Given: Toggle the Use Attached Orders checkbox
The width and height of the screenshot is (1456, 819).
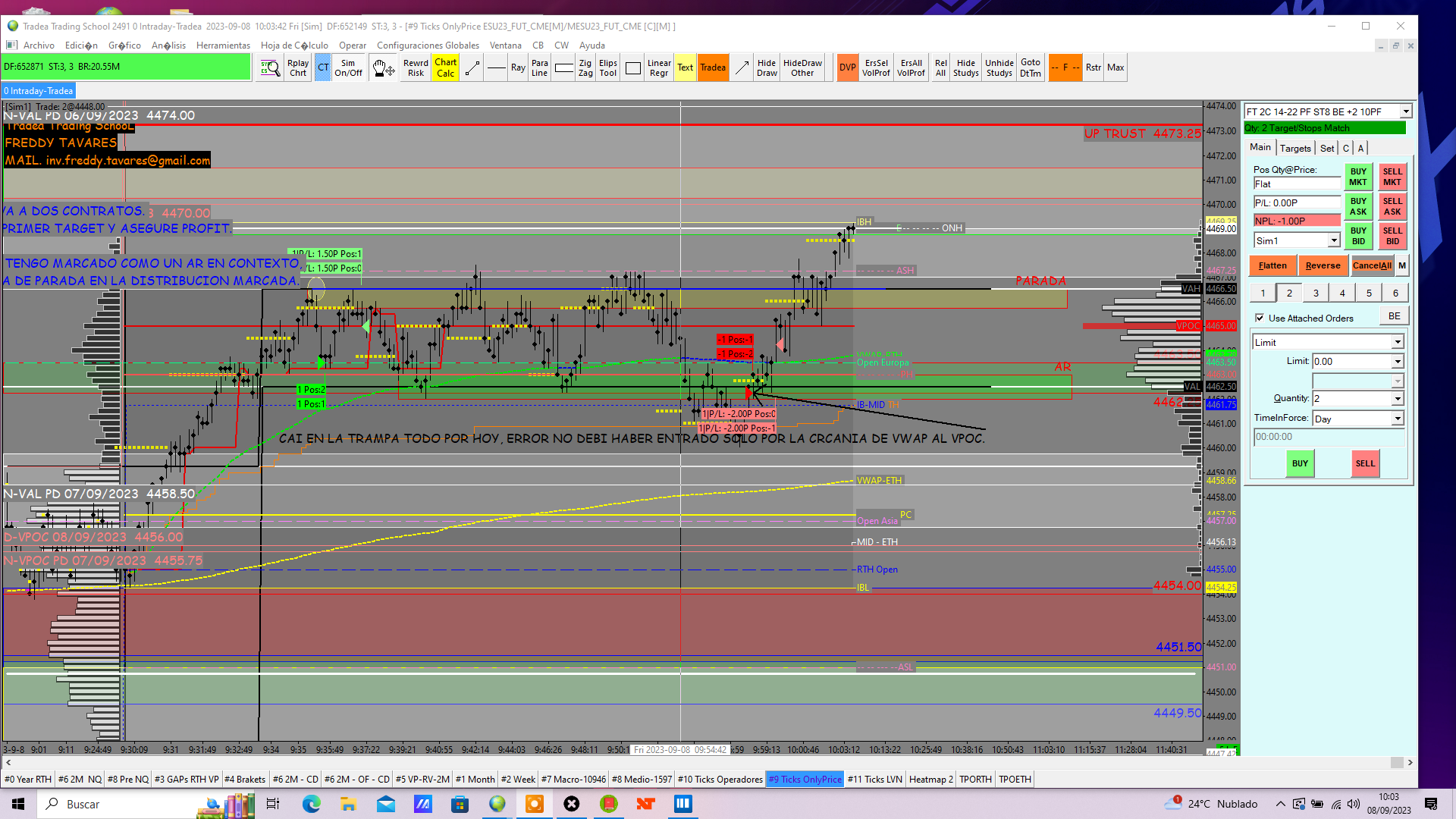Looking at the screenshot, I should 1260,318.
